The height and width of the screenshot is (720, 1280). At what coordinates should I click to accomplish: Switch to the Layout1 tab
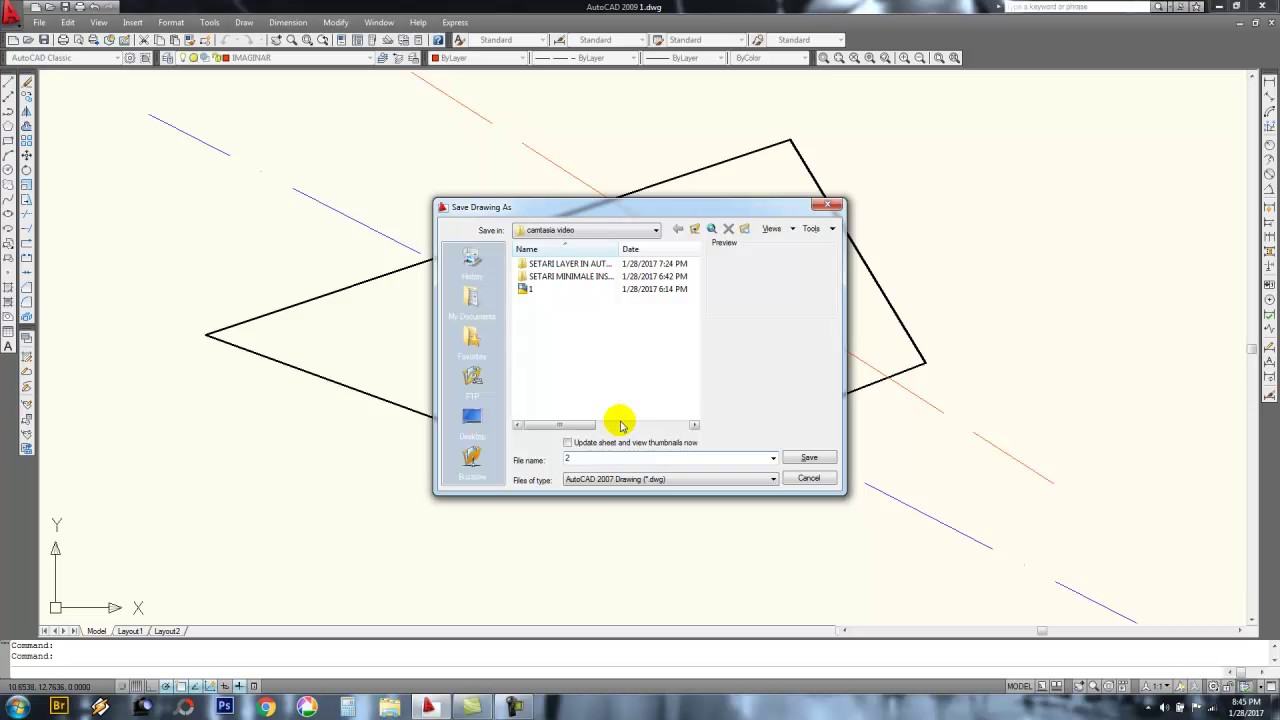coord(130,631)
